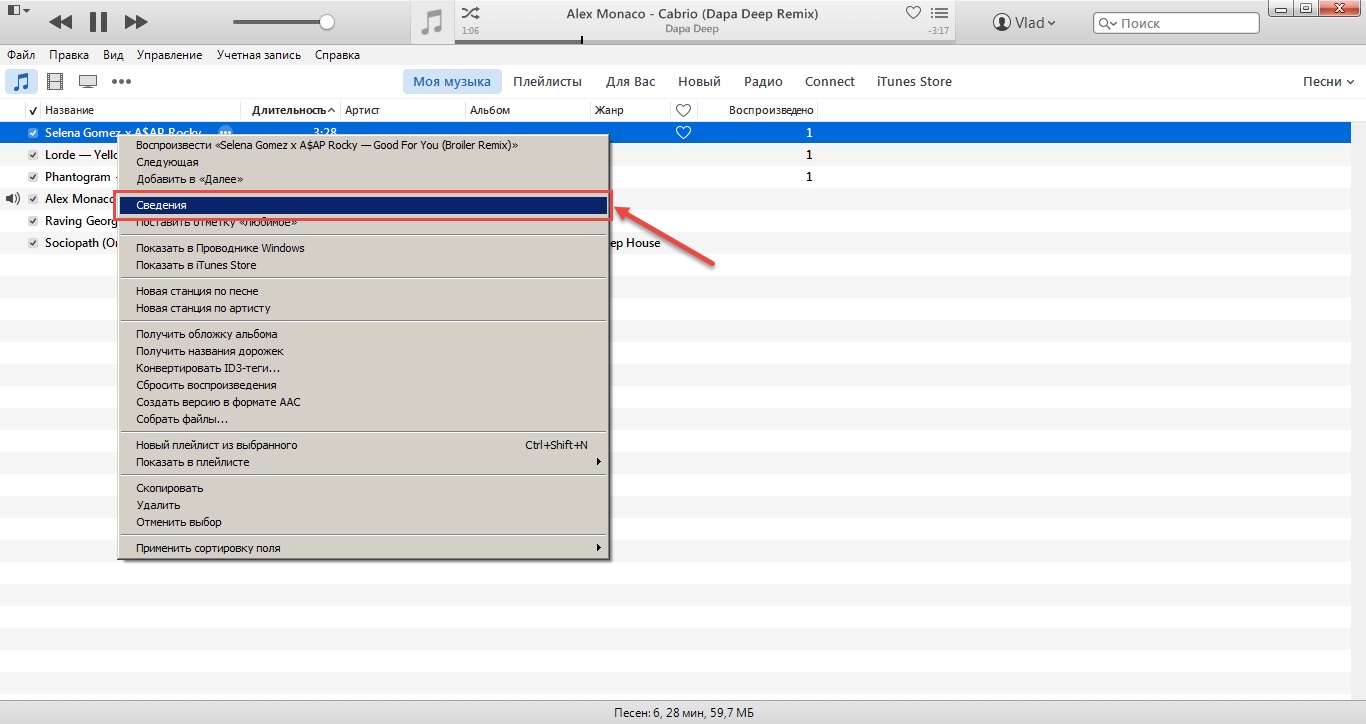This screenshot has width=1366, height=724.
Task: Click the previous track rewind button
Action: (x=60, y=21)
